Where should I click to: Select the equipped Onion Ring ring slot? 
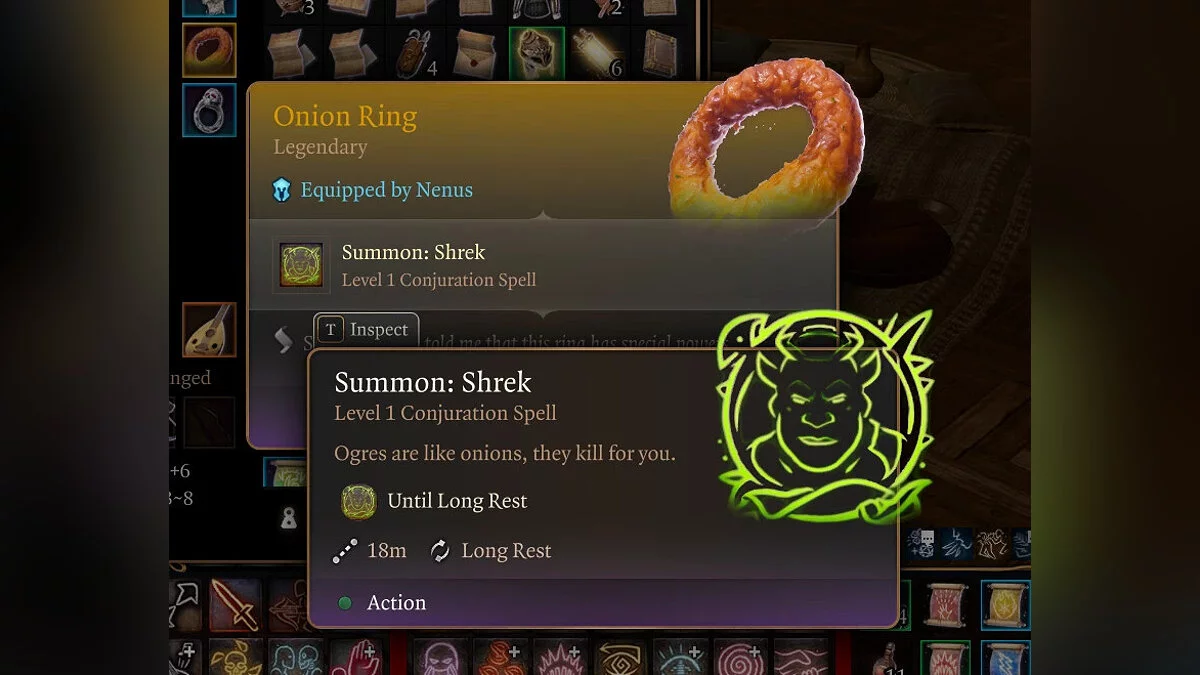click(x=209, y=50)
